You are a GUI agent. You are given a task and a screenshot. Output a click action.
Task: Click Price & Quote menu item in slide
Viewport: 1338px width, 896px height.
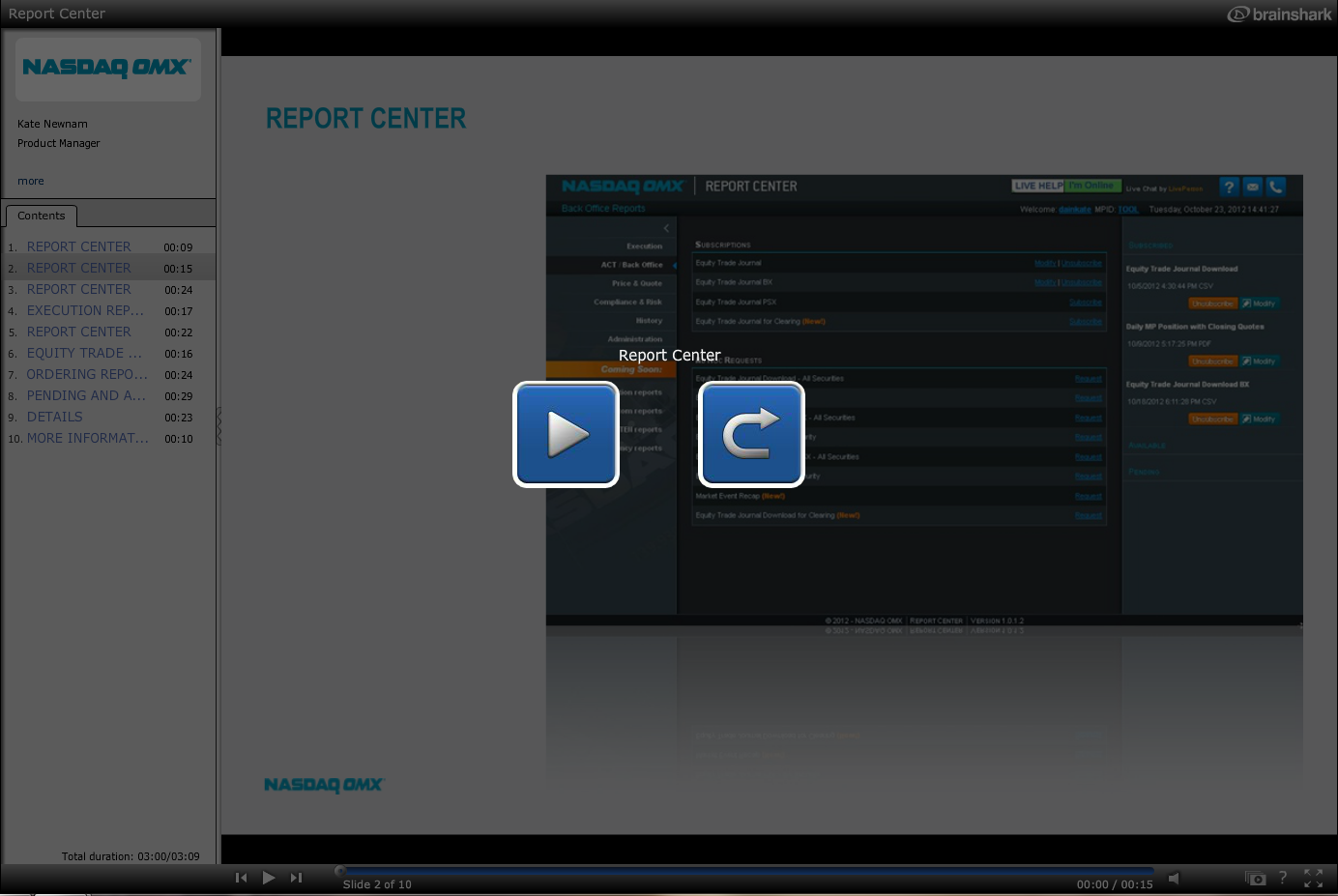(637, 283)
